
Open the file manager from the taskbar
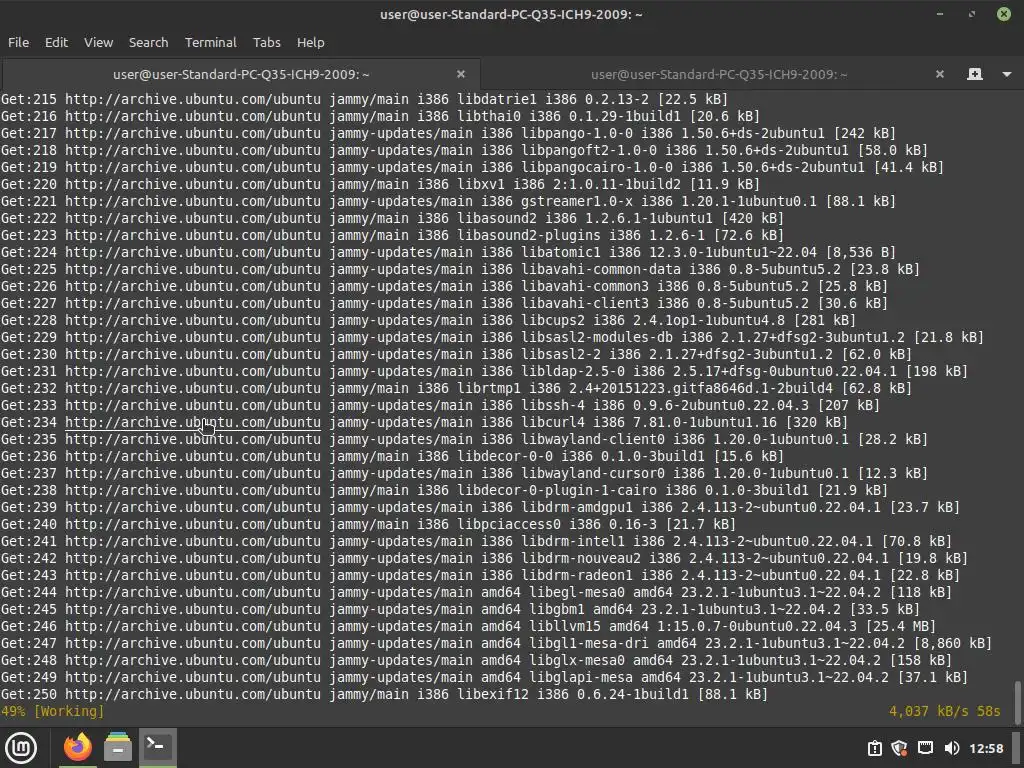[118, 748]
